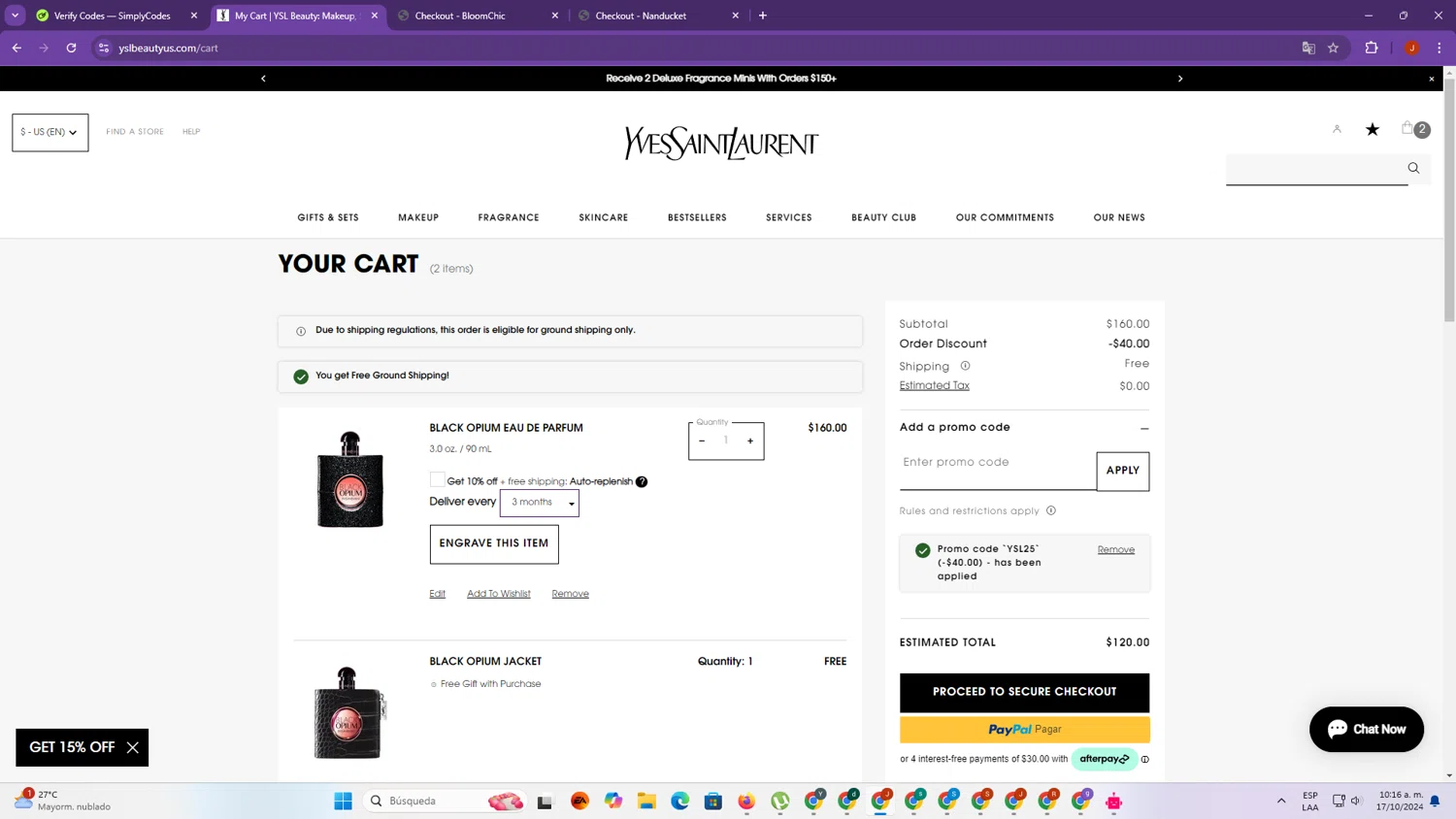
Task: Open Chrome three-dot menu
Action: coord(1439,48)
